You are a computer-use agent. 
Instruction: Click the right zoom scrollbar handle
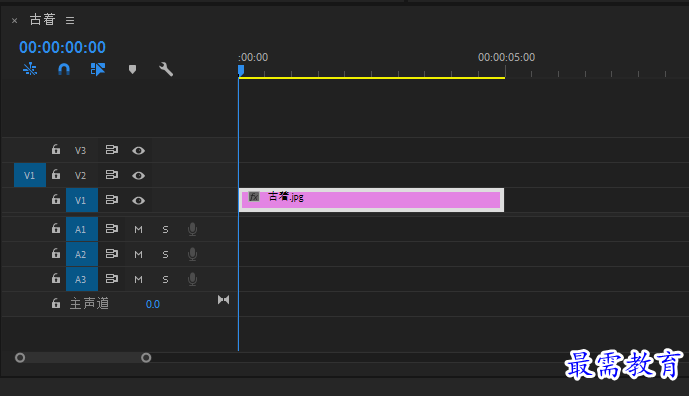[146, 358]
